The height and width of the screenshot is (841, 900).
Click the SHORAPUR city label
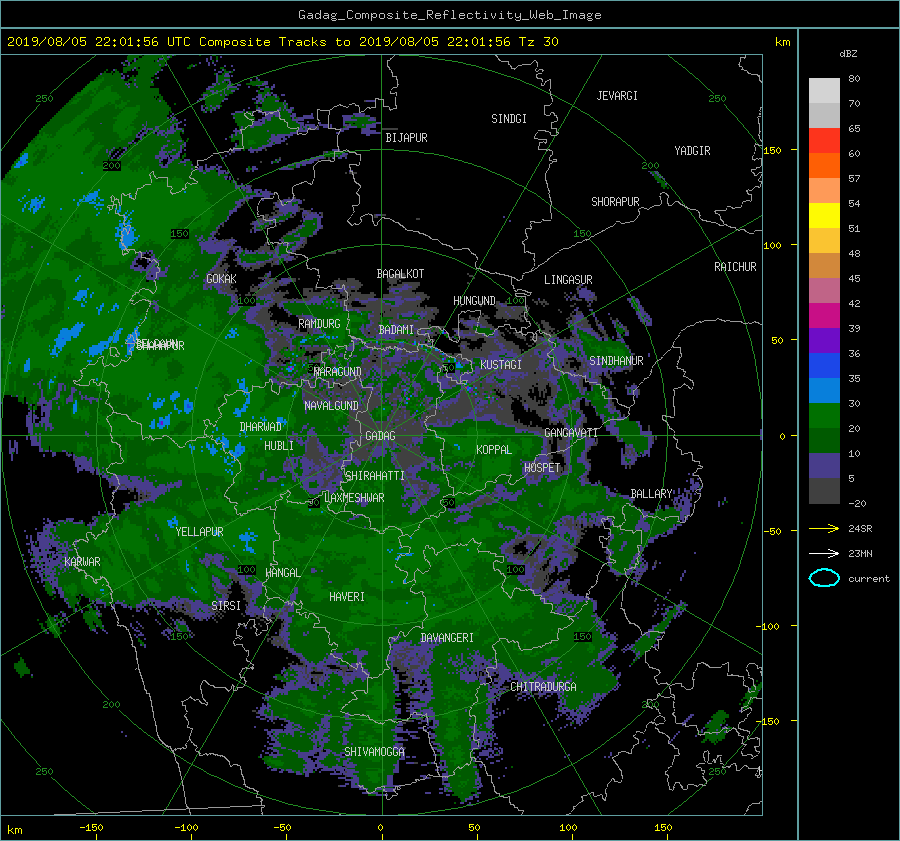(x=615, y=202)
